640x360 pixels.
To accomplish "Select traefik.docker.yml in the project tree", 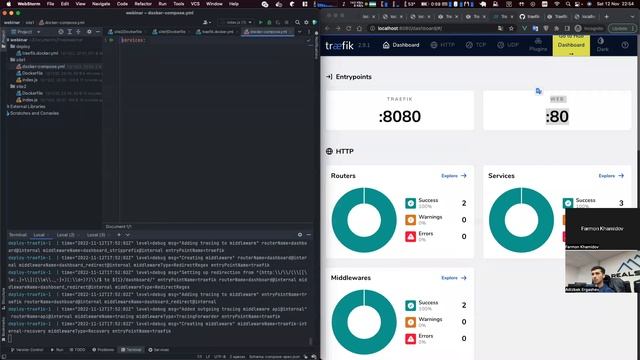I will tap(40, 53).
